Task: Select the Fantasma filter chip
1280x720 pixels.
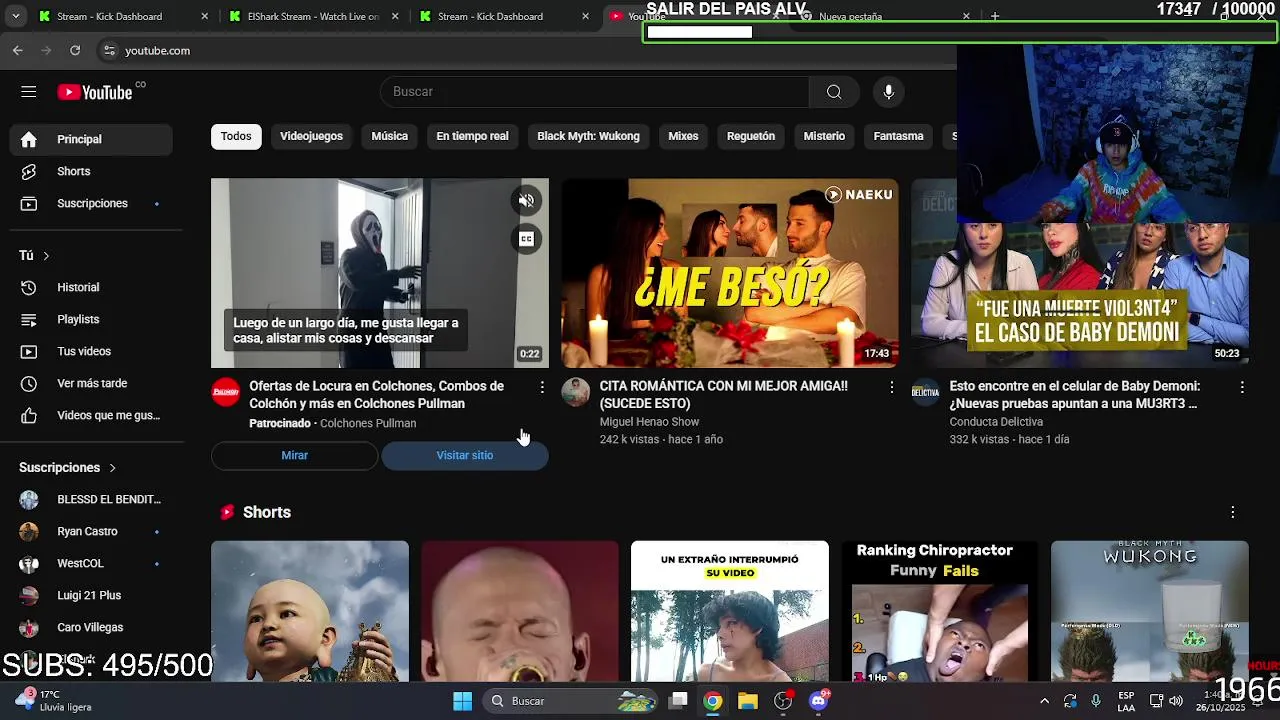Action: [x=898, y=136]
